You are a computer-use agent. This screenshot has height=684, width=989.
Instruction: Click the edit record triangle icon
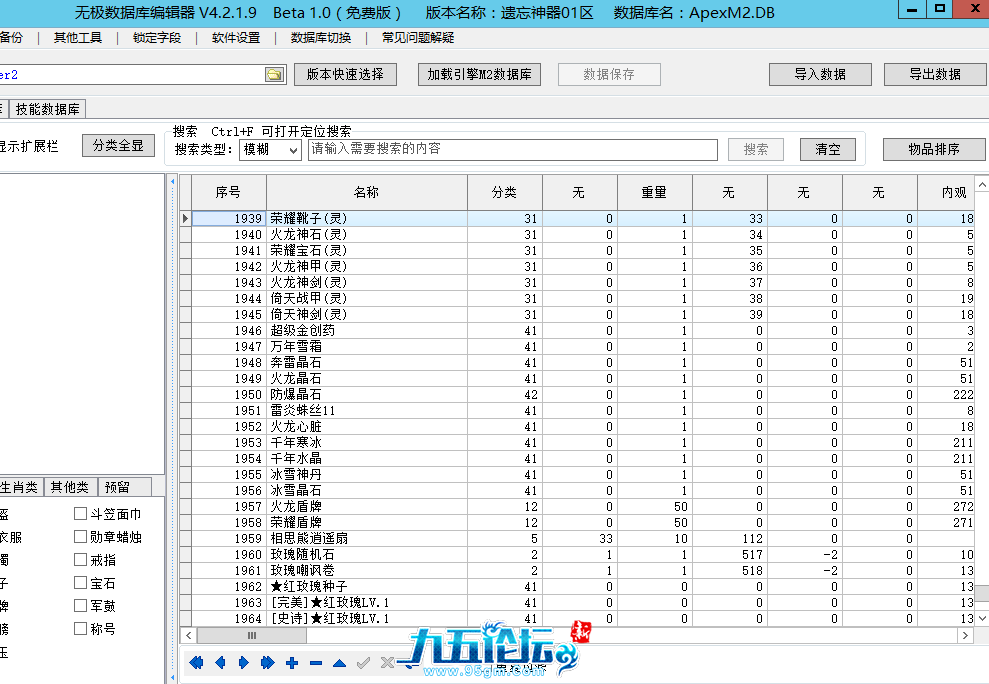(x=340, y=662)
